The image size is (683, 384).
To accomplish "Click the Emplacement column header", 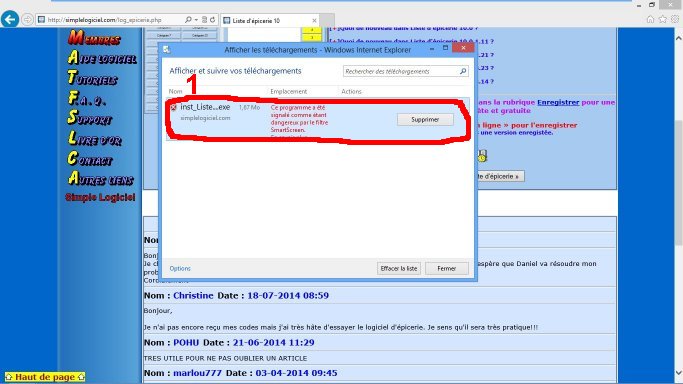I will 288,91.
